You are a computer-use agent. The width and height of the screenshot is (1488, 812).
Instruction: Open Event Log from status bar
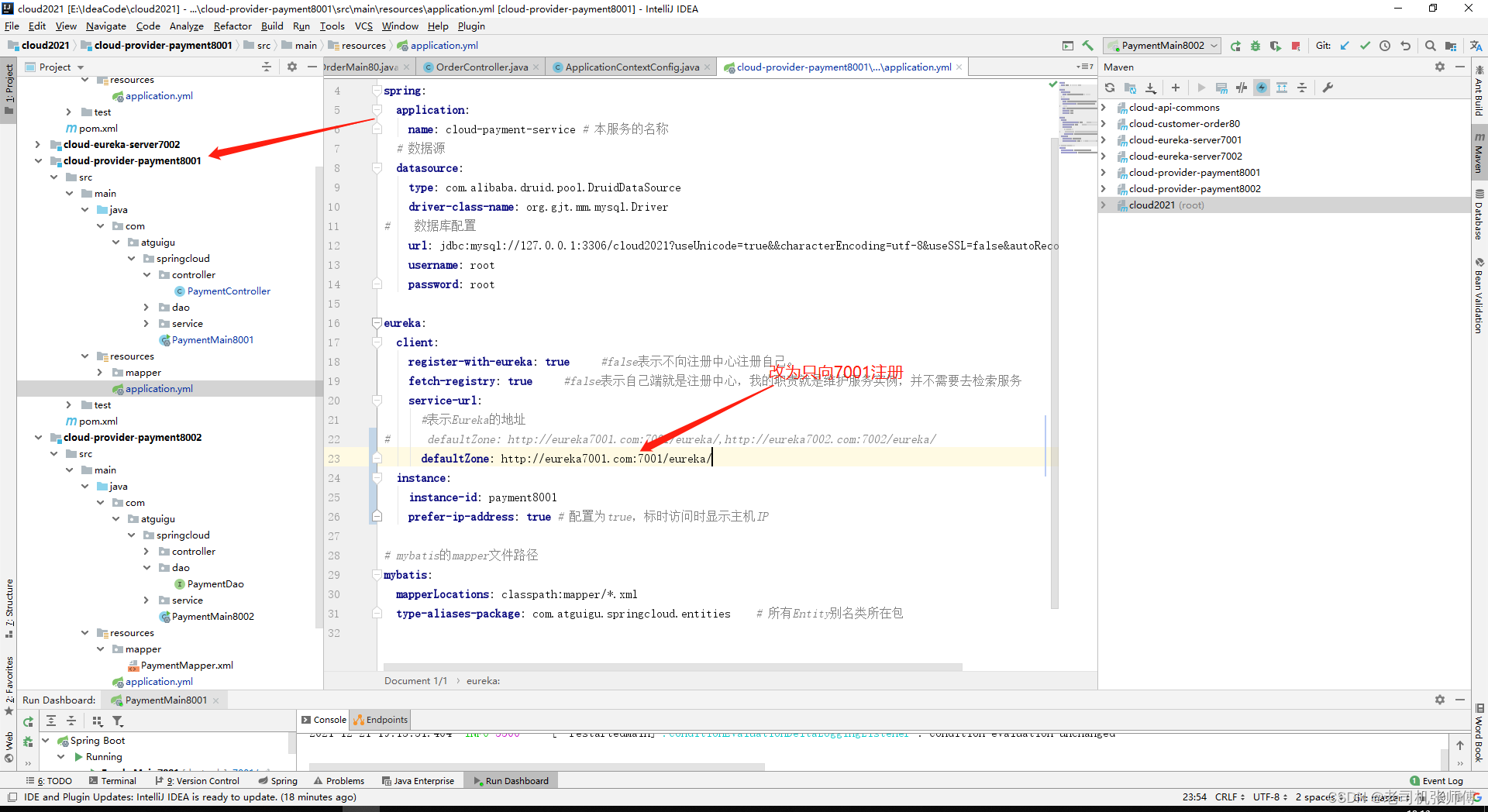(x=1436, y=781)
